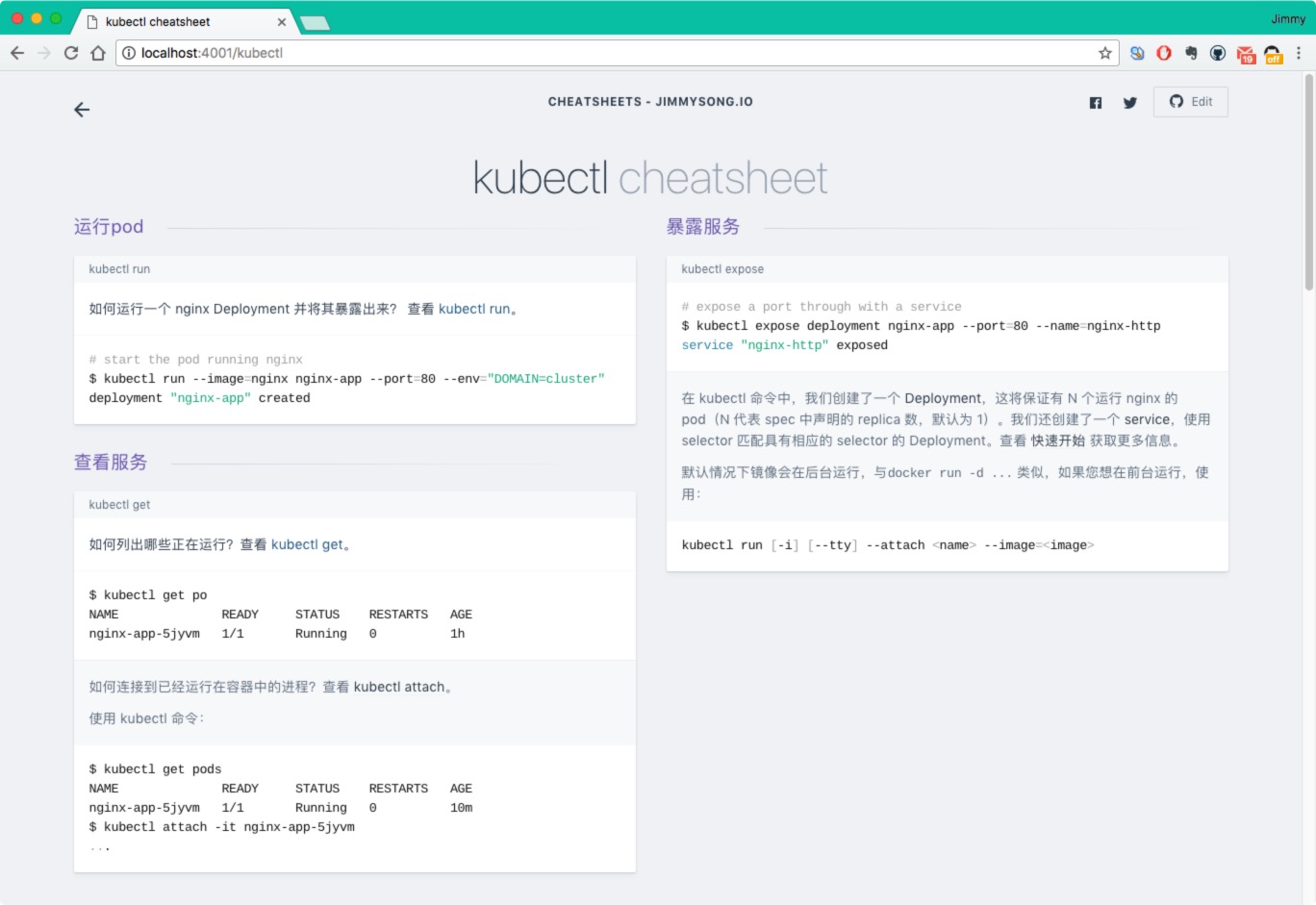
Task: Open the Gmail checker showing 19
Action: pyautogui.click(x=1246, y=54)
